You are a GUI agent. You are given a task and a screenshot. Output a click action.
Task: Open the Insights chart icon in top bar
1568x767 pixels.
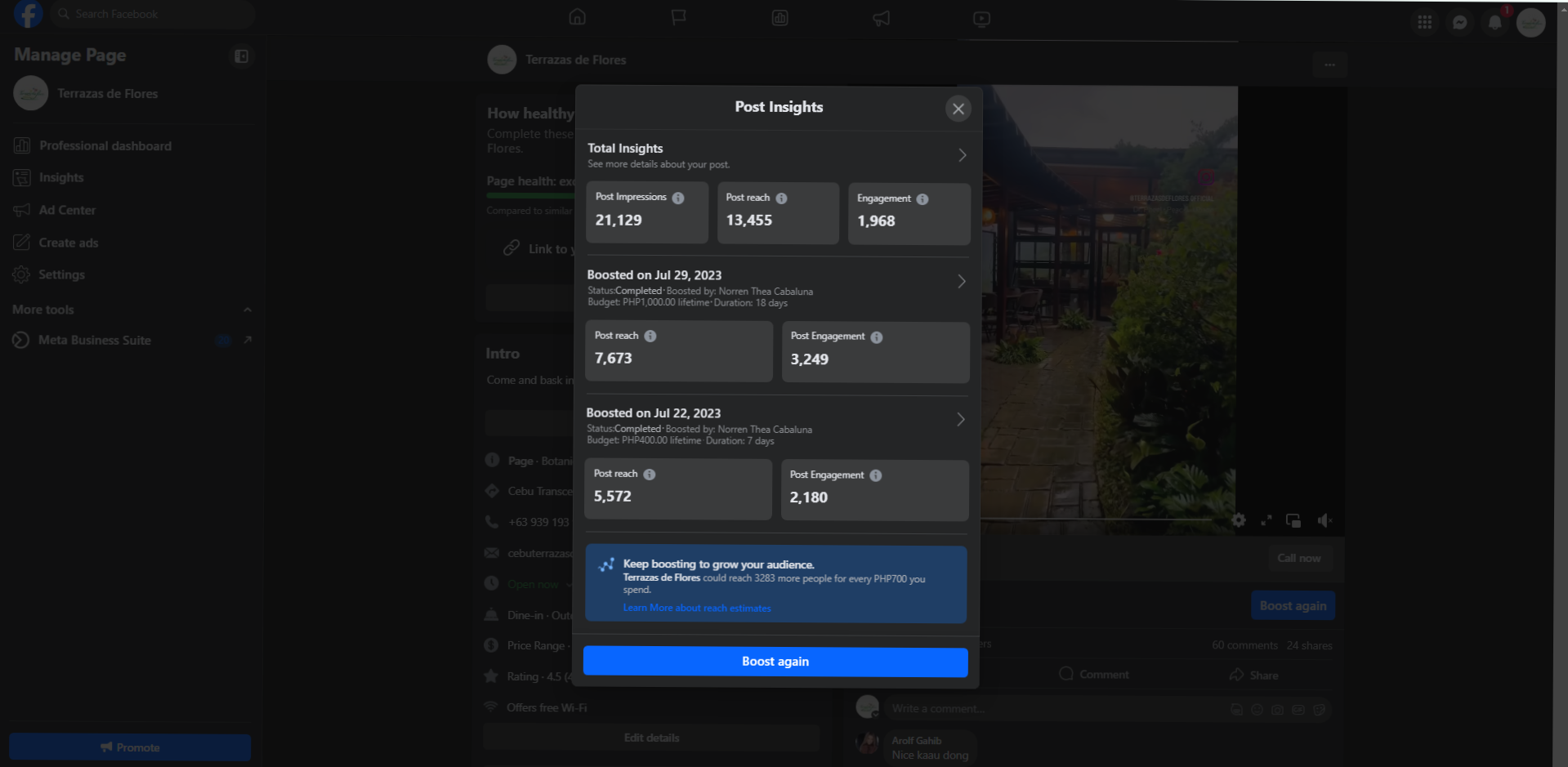pyautogui.click(x=780, y=17)
